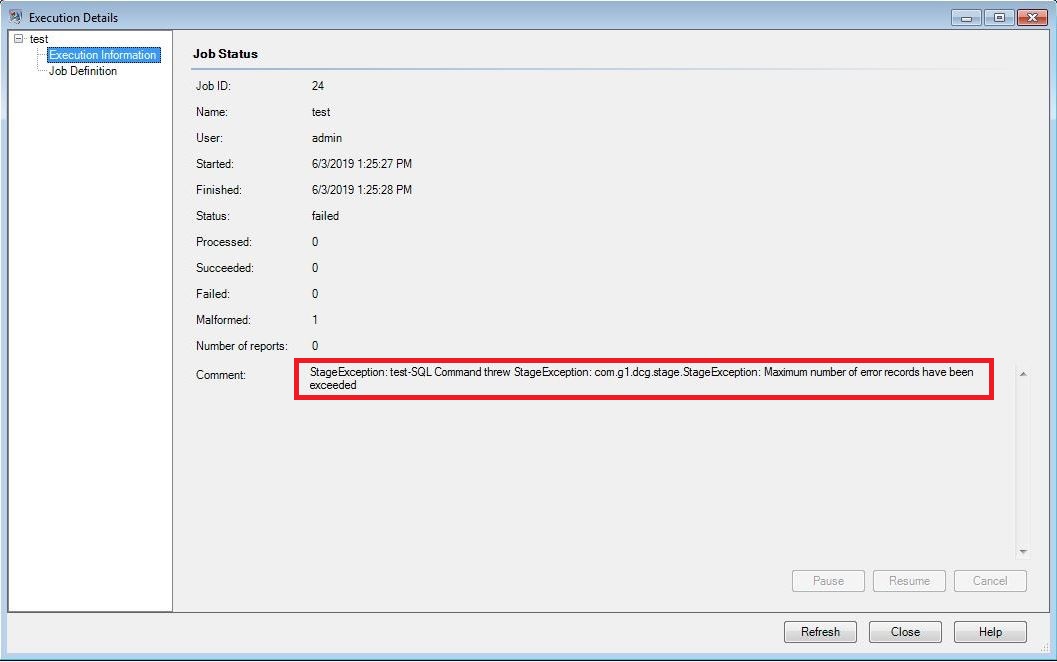Viewport: 1057px width, 662px height.
Task: Collapse the test tree node
Action: (18, 38)
